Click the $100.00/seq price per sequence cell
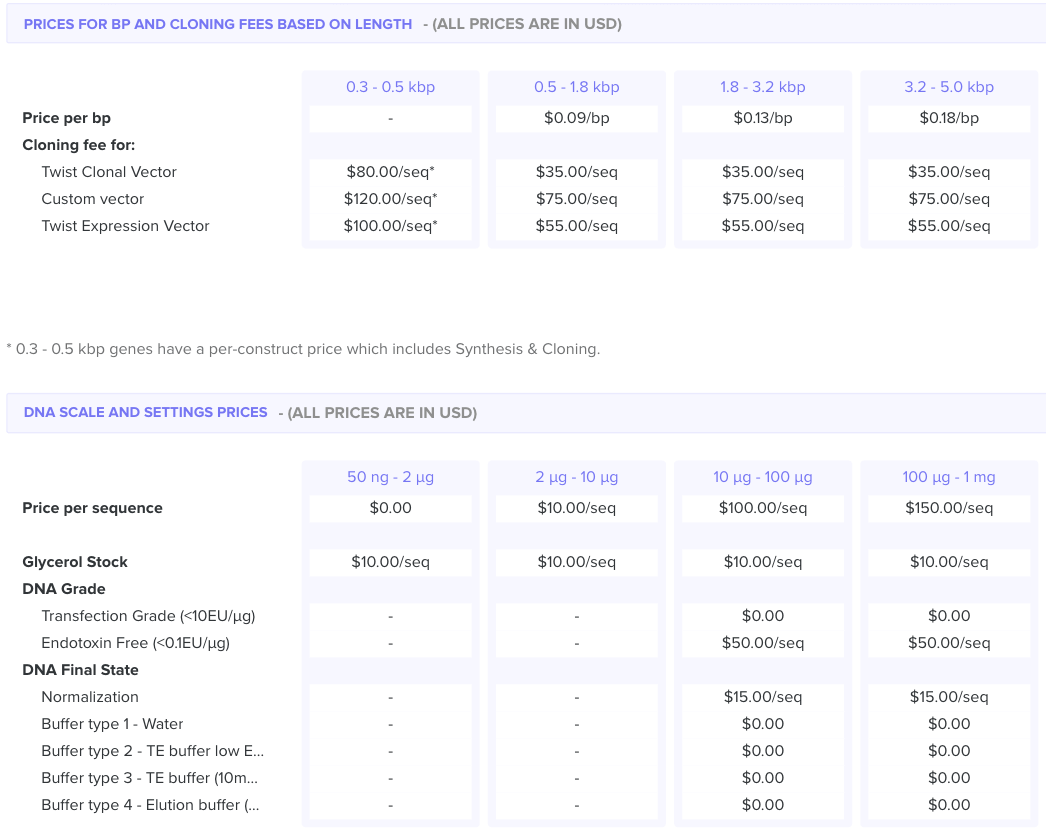 coord(762,508)
